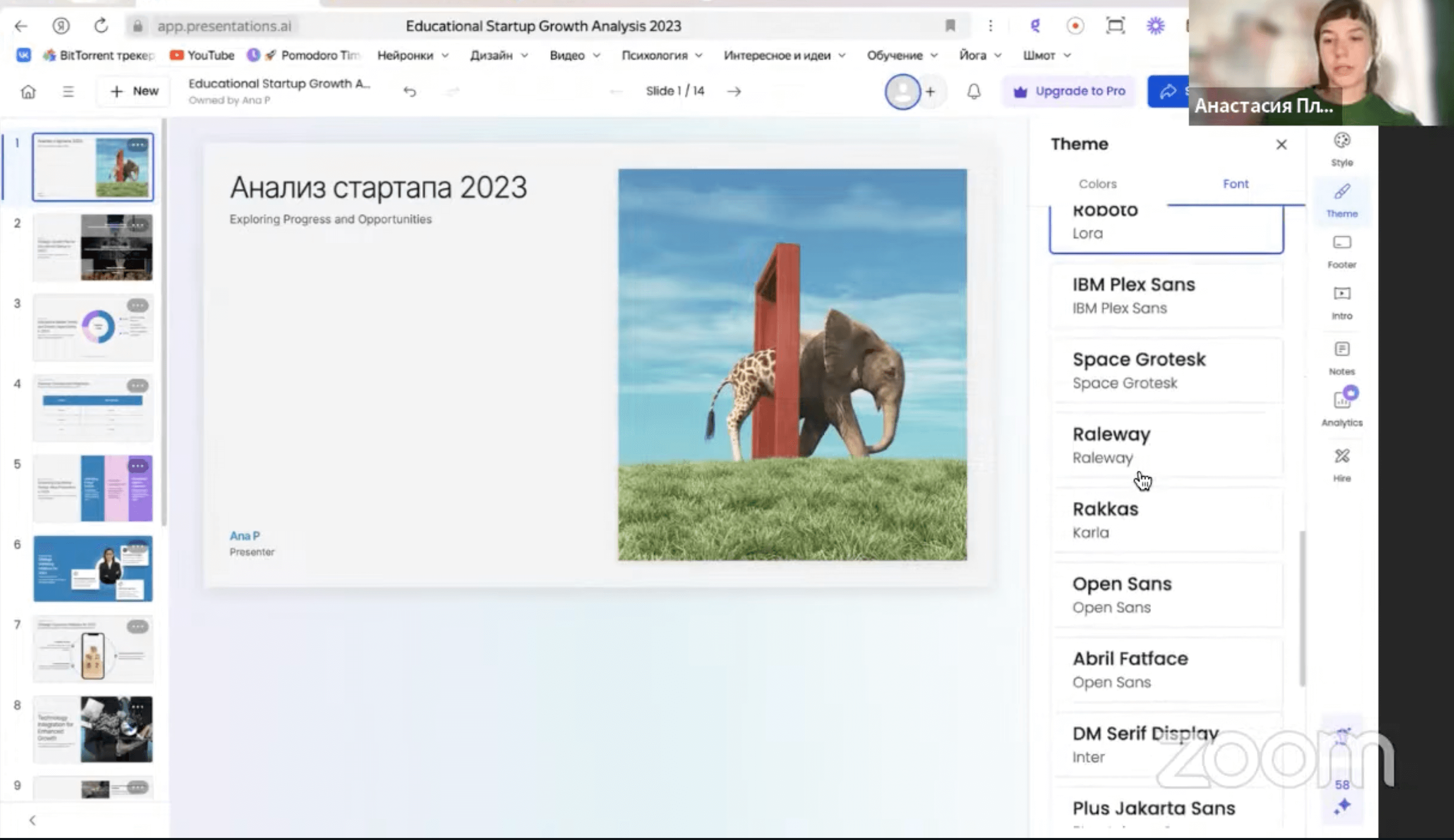Viewport: 1454px width, 840px height.
Task: Expand the Нейронки bookmarks folder
Action: (x=412, y=55)
